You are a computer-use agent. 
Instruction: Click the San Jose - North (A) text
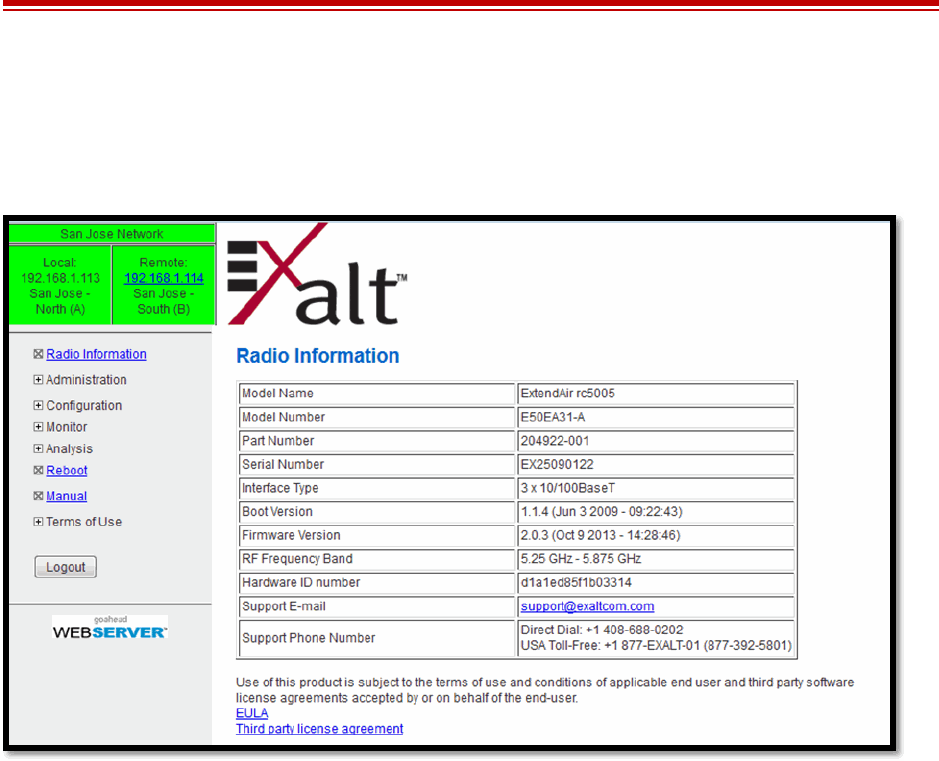pos(60,301)
